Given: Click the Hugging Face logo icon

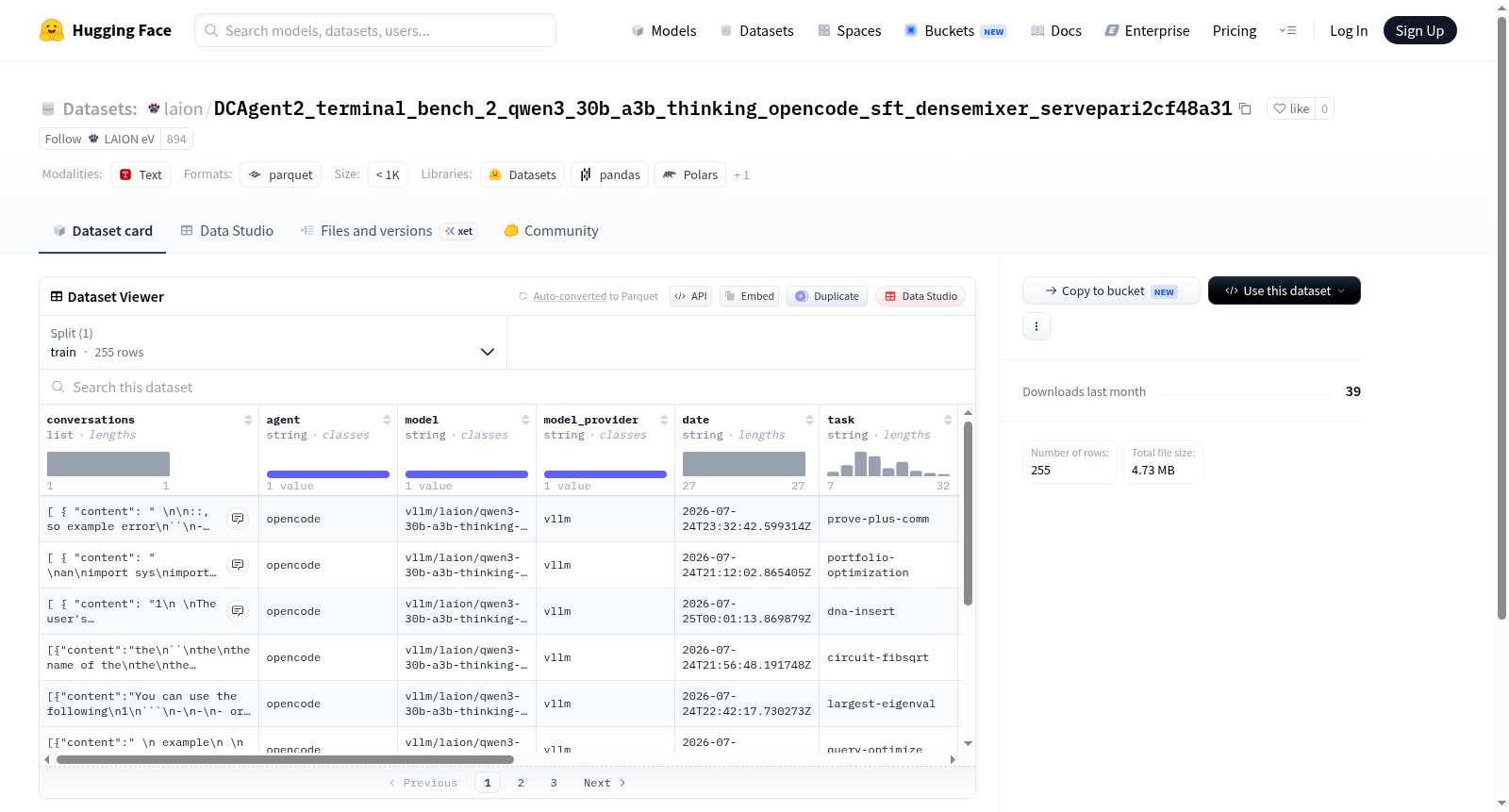Looking at the screenshot, I should click(52, 30).
